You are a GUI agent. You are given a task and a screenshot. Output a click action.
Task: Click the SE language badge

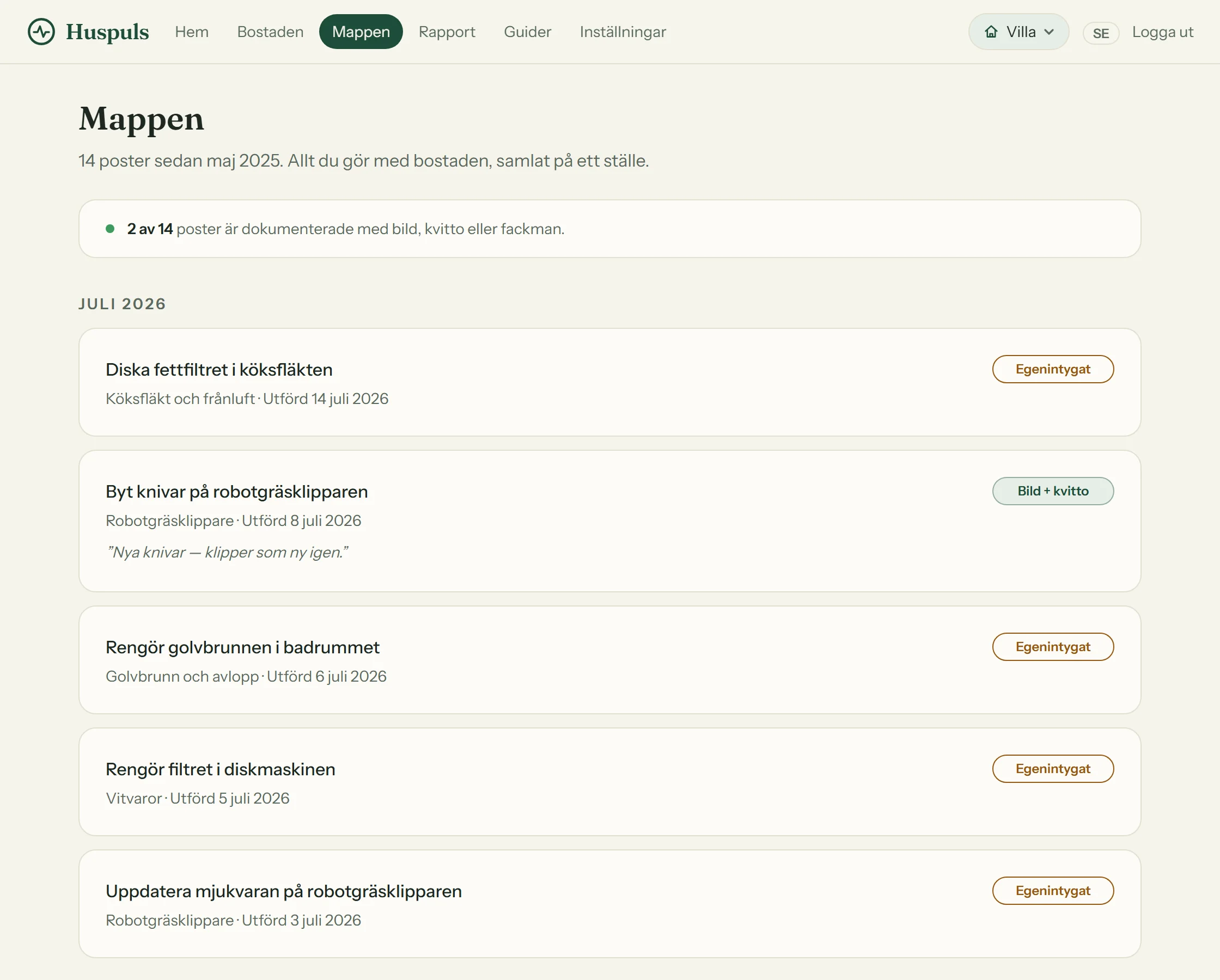pyautogui.click(x=1101, y=33)
